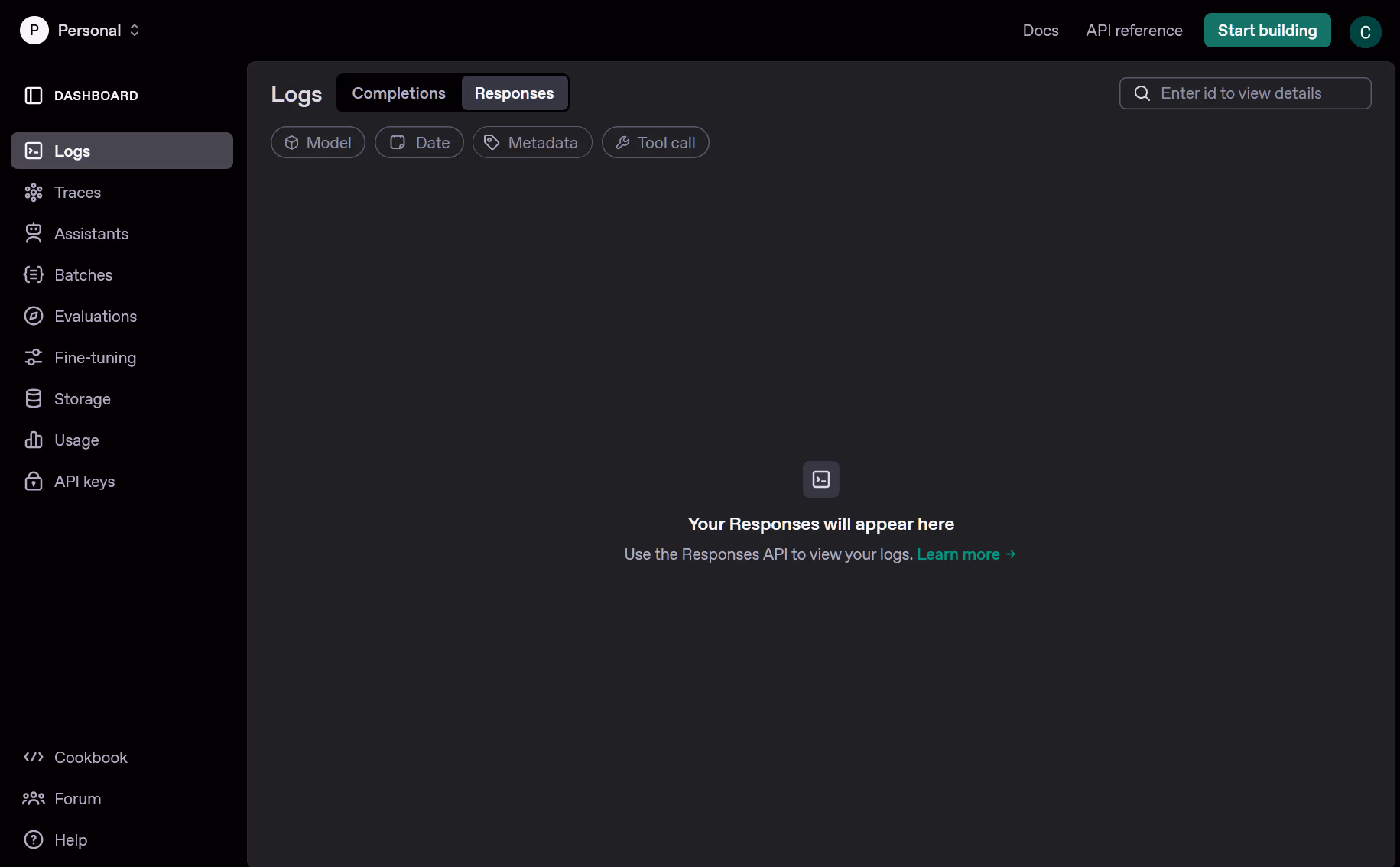
Task: Click the Usage bar chart icon
Action: (x=34, y=440)
